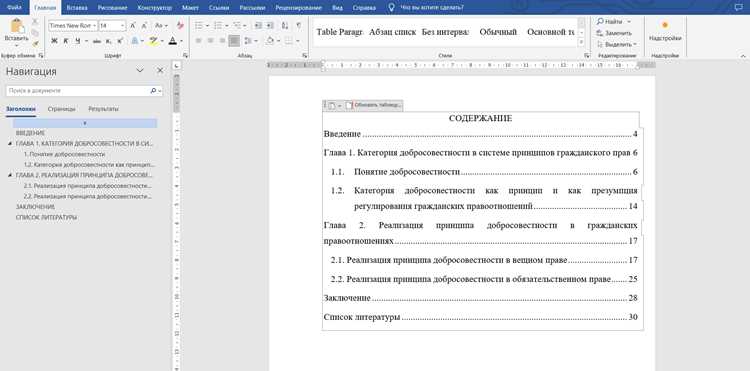Apply the Абзац списка style
Image resolution: width=750 pixels, height=371 pixels.
point(392,32)
